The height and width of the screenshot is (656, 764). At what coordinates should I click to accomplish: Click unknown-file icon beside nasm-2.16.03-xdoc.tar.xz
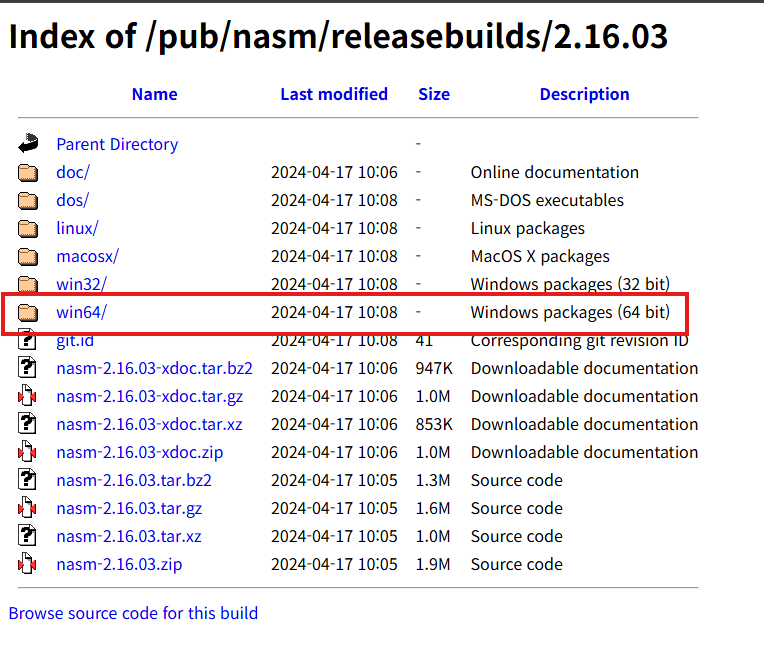(x=27, y=424)
